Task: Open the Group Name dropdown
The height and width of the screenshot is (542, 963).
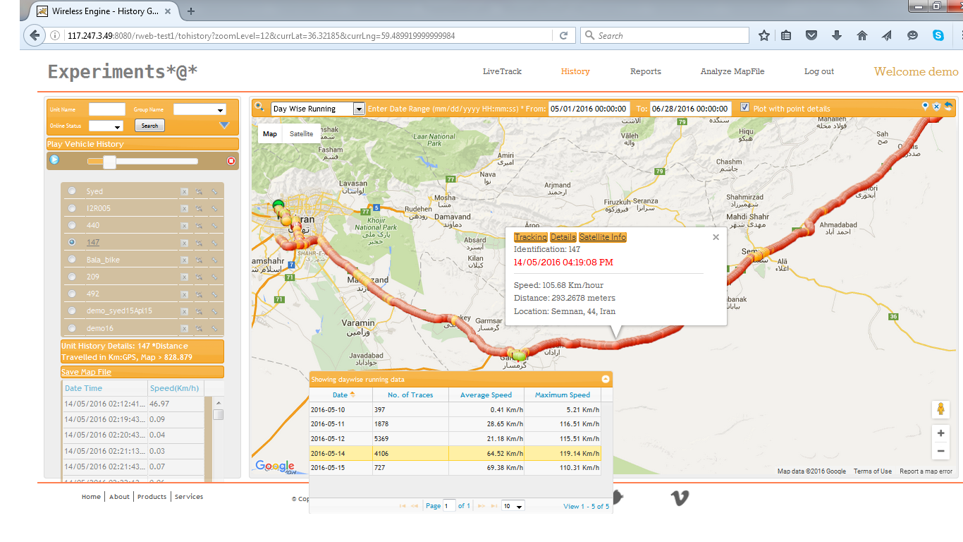Action: tap(200, 110)
